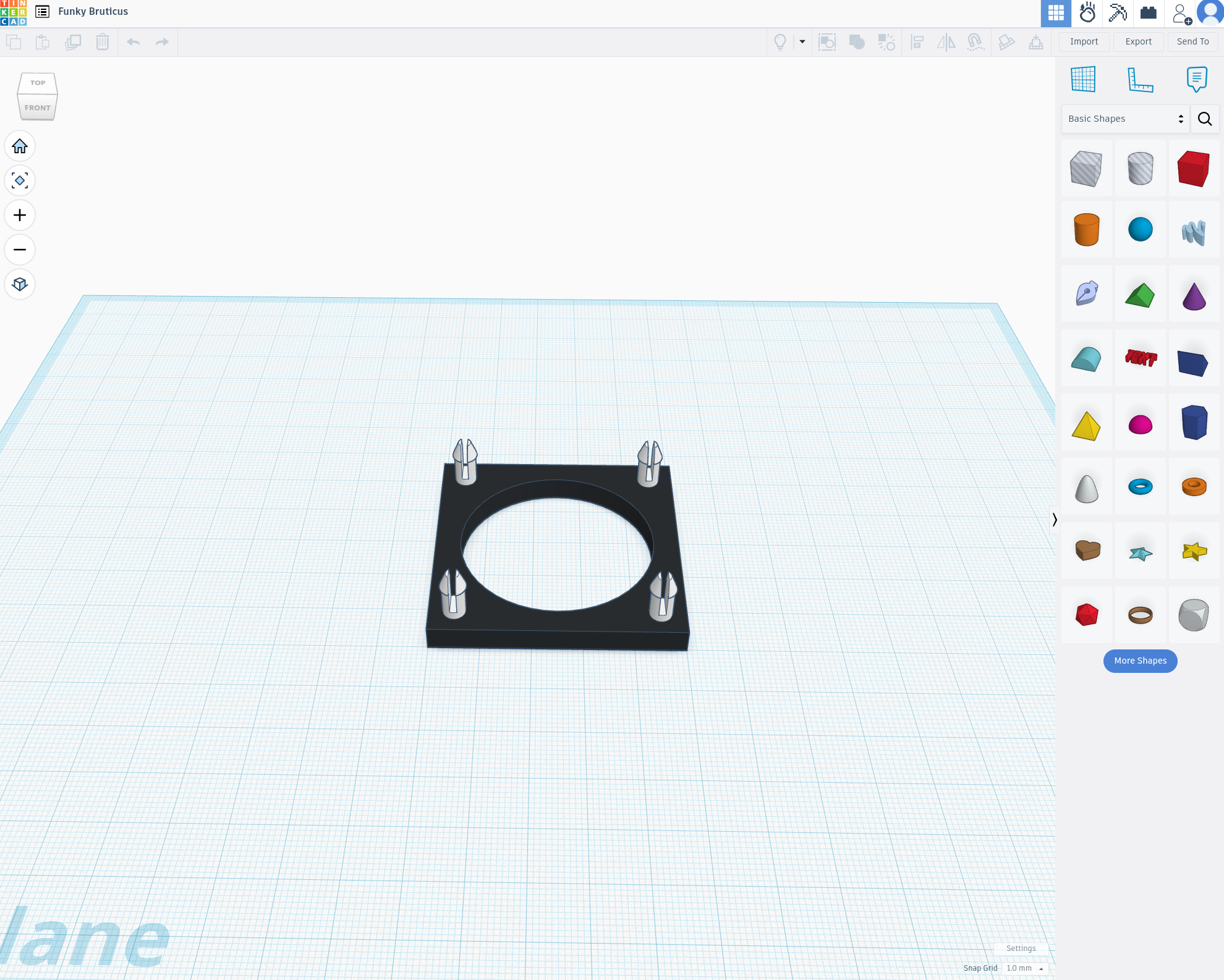Open the Basic Shapes category dropdown
Screen dimensions: 1224x980
click(x=1126, y=119)
